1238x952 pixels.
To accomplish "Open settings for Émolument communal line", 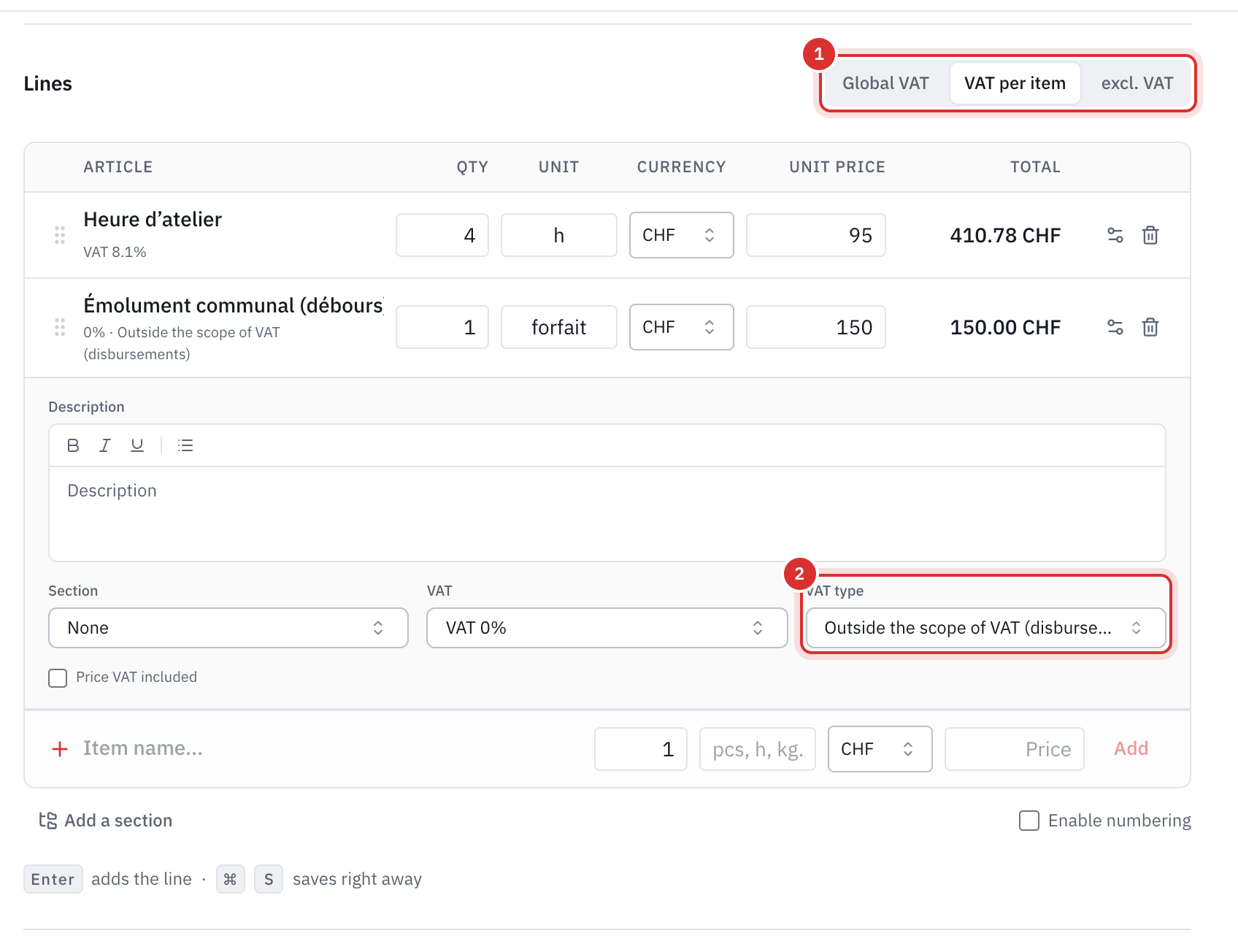I will point(1115,327).
